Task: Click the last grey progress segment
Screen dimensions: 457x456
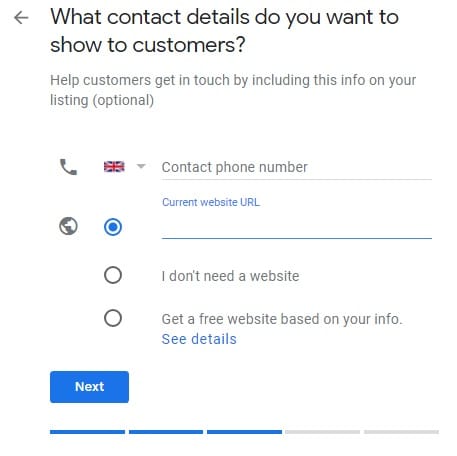Action: (x=401, y=432)
